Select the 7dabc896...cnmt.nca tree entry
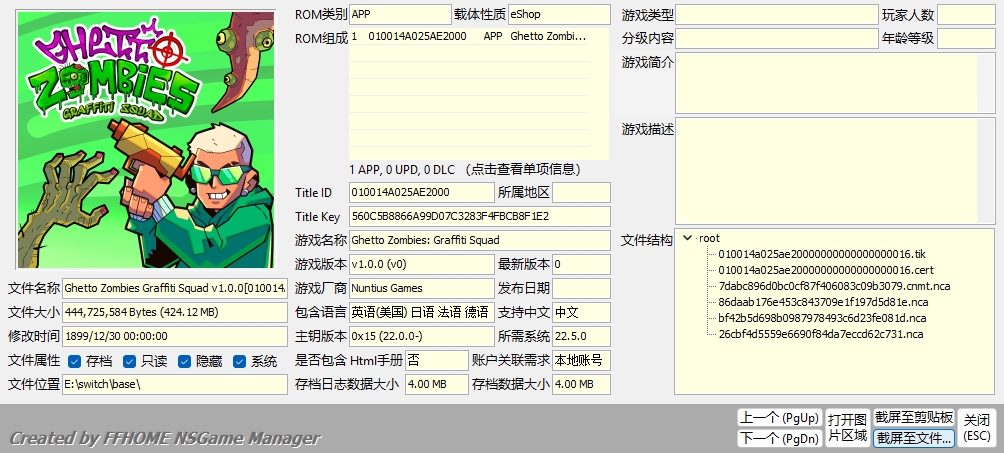The image size is (1004, 453). pos(834,286)
